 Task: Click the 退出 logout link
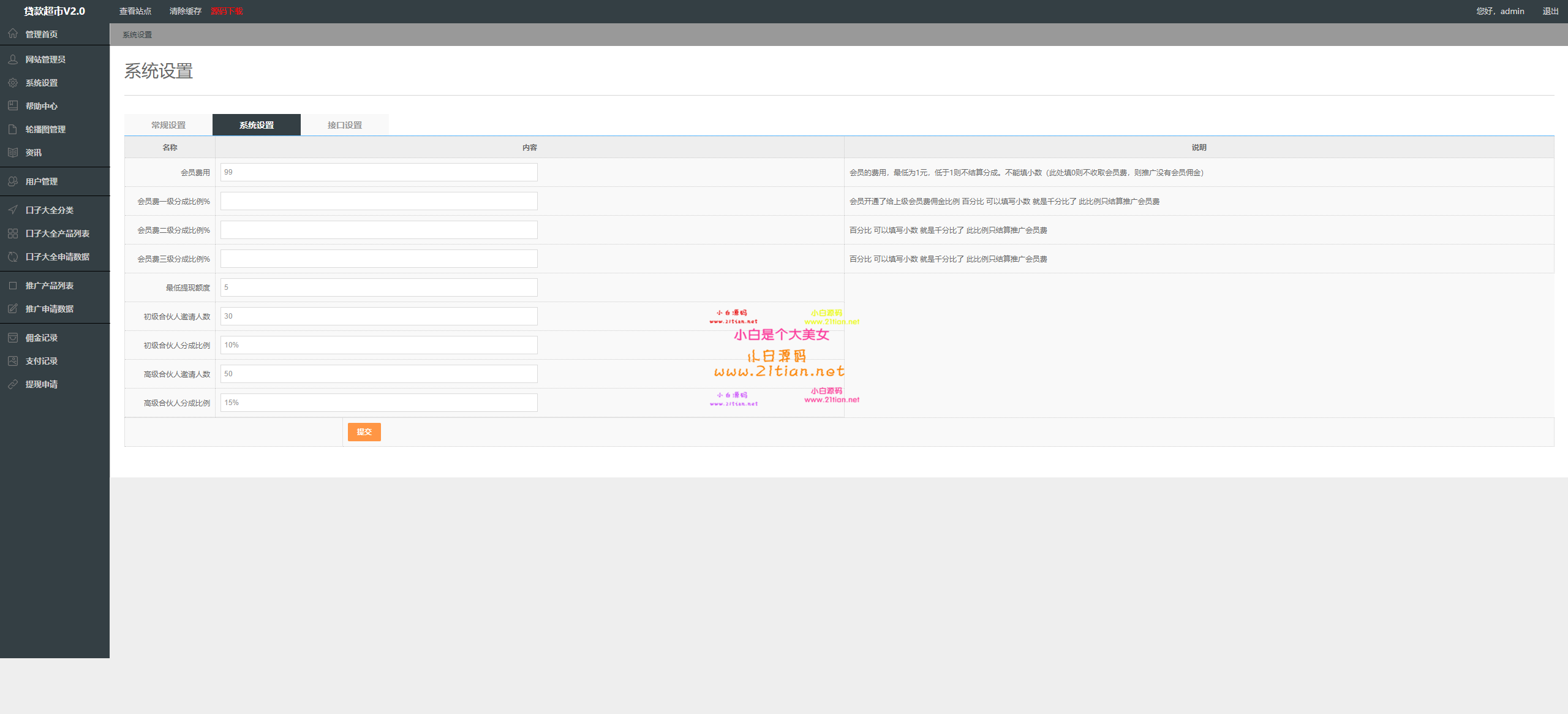[x=1550, y=11]
